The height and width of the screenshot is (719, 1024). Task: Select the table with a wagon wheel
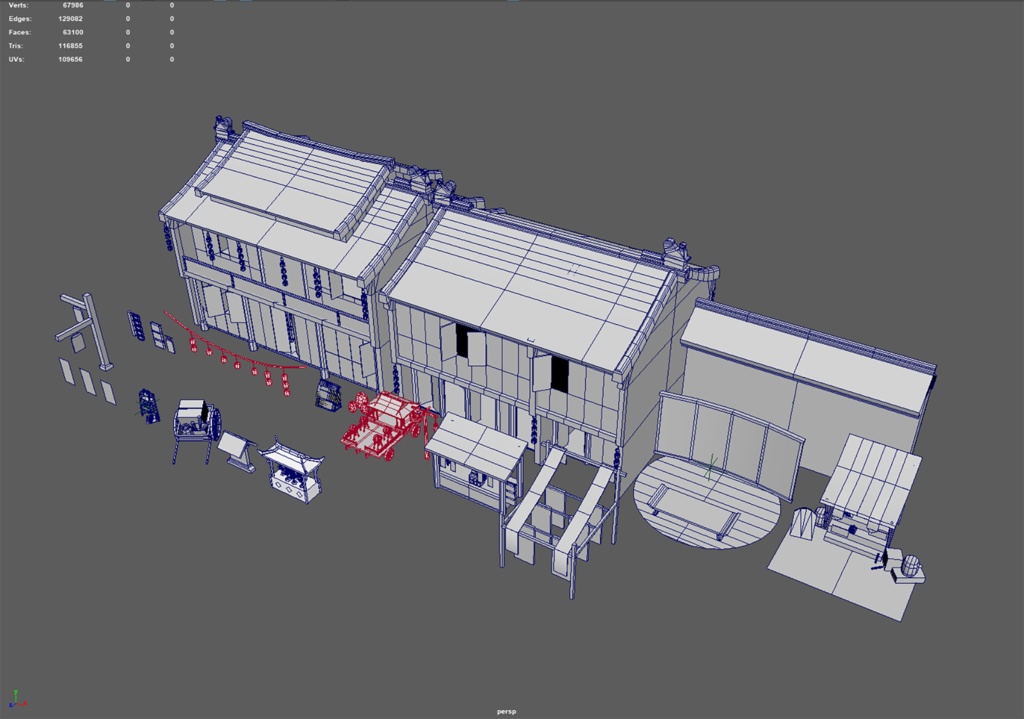pyautogui.click(x=196, y=430)
